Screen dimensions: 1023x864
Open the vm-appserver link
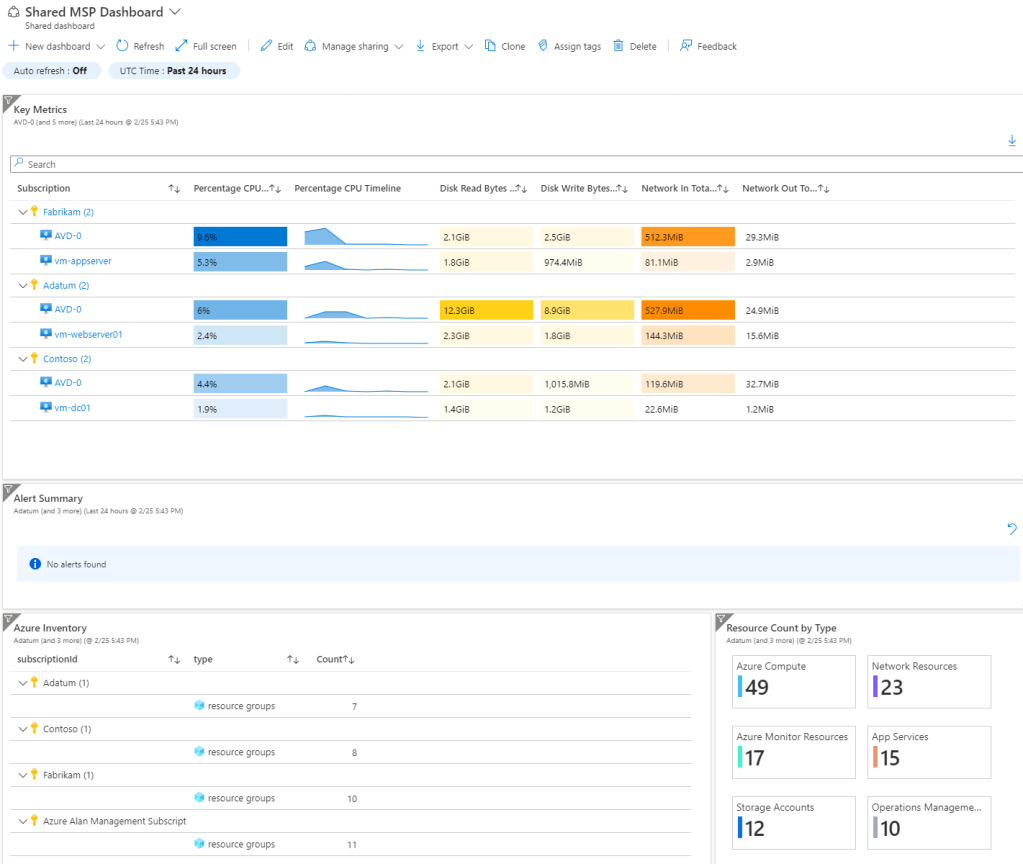[x=82, y=260]
